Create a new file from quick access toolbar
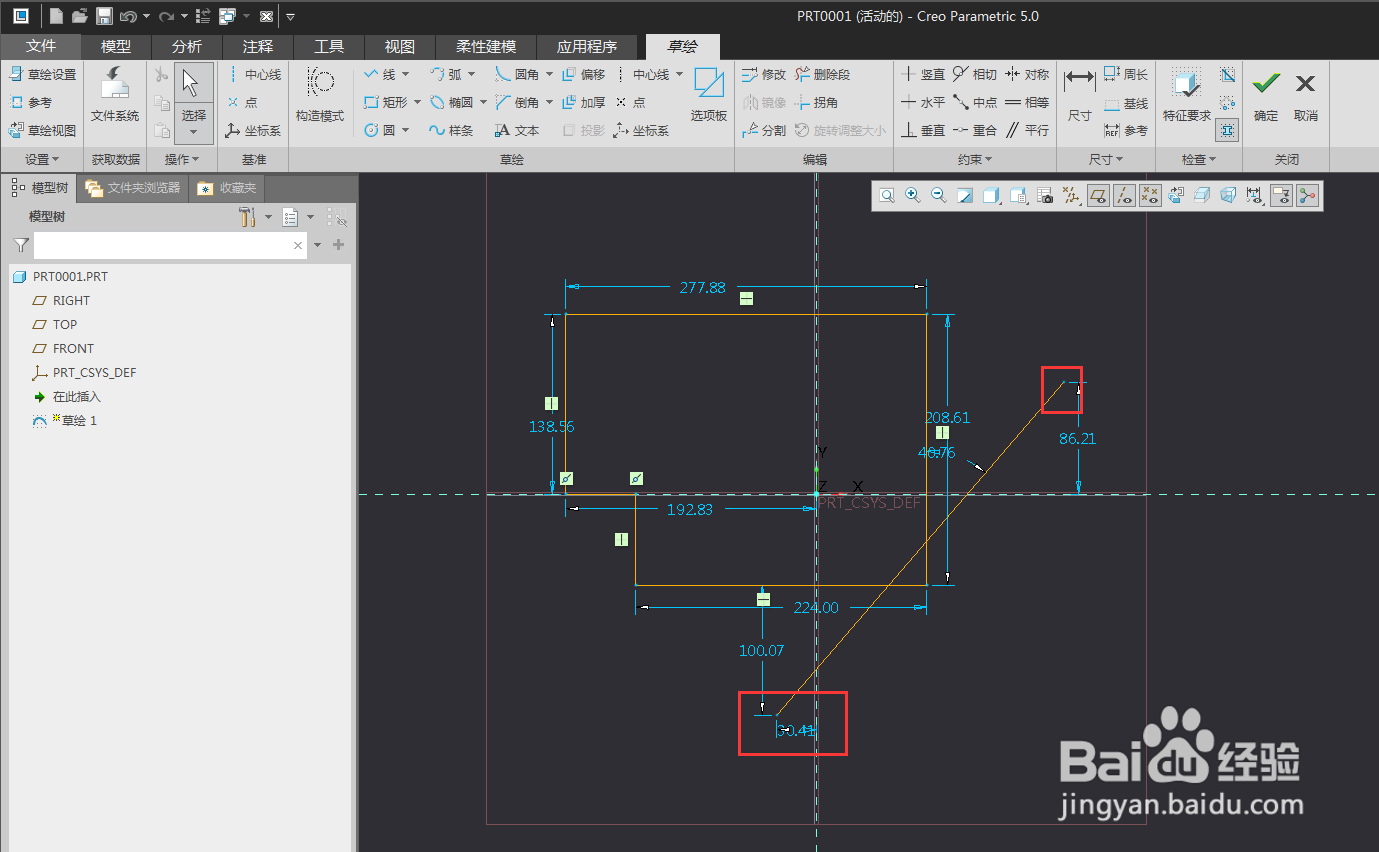This screenshot has height=852, width=1379. (x=56, y=16)
